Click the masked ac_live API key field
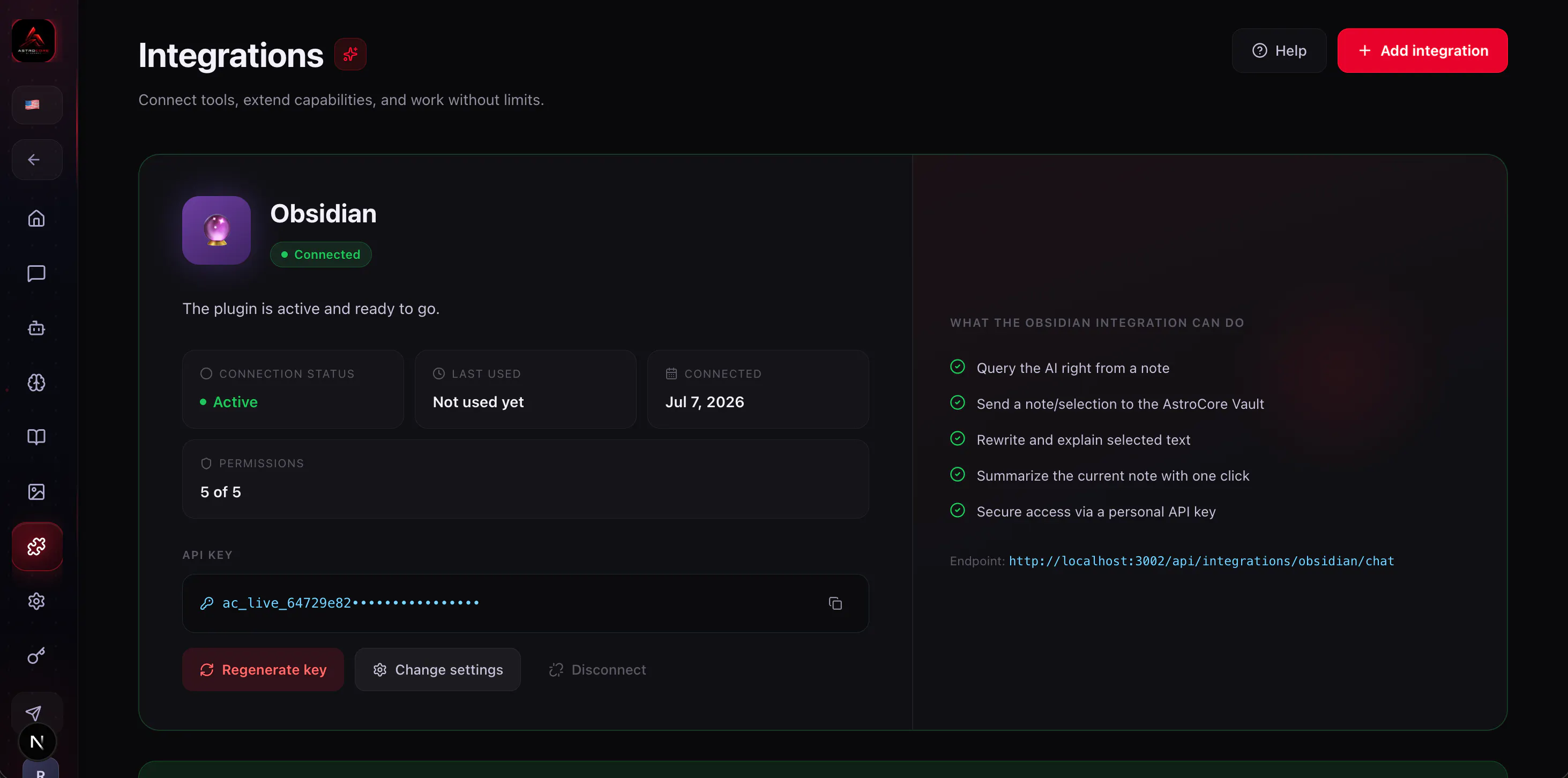Image resolution: width=1568 pixels, height=778 pixels. pos(525,603)
